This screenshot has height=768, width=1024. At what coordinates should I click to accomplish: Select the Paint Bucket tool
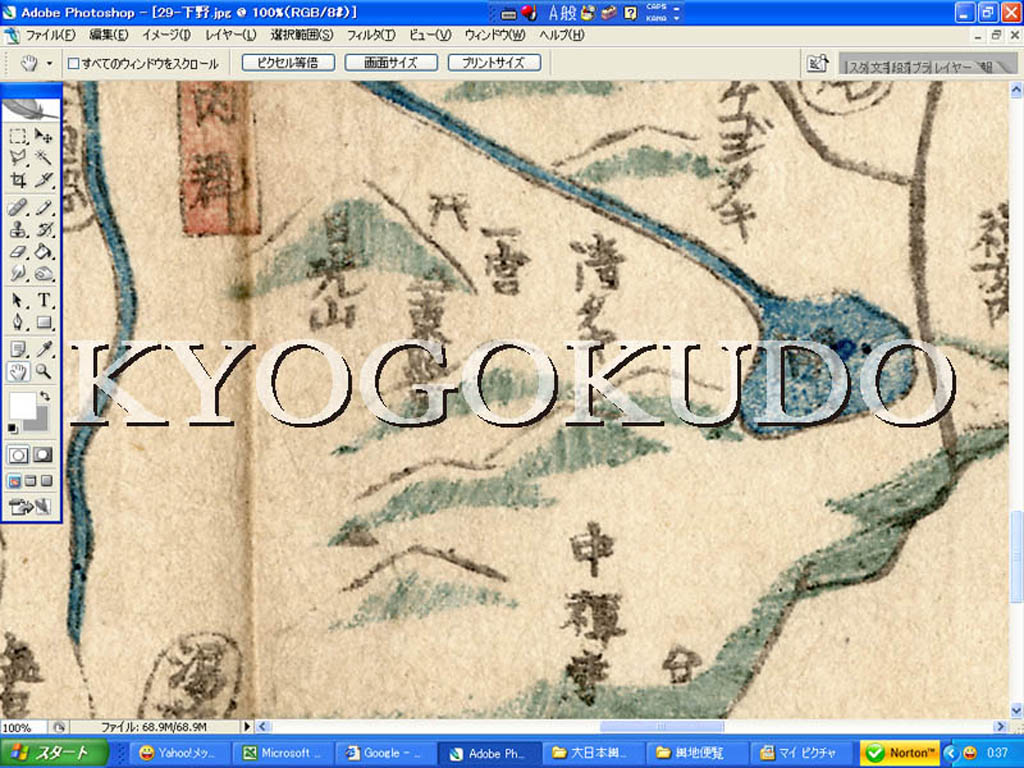click(43, 251)
